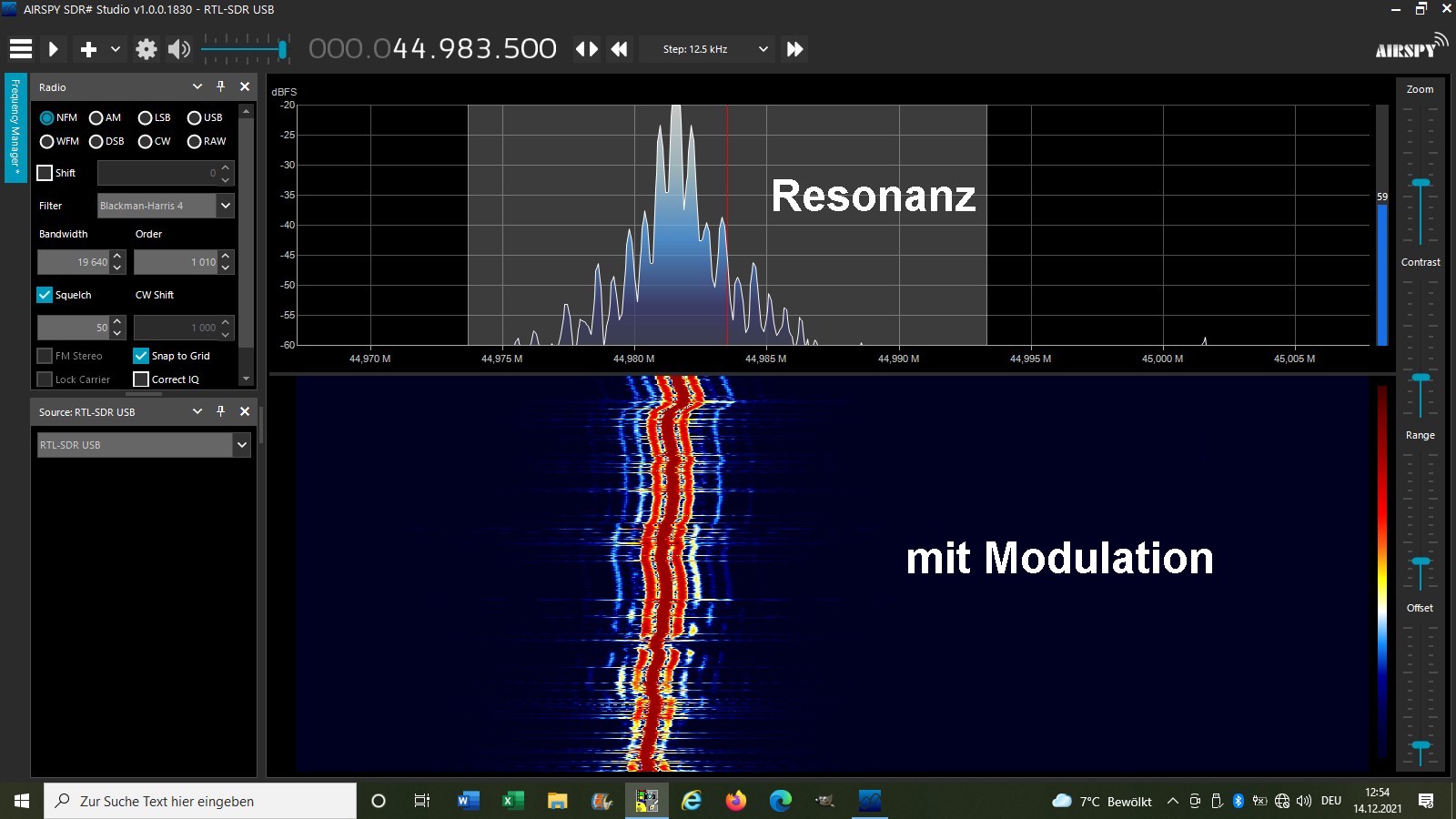This screenshot has height=819, width=1456.
Task: Open Excel from the taskbar
Action: (x=512, y=801)
